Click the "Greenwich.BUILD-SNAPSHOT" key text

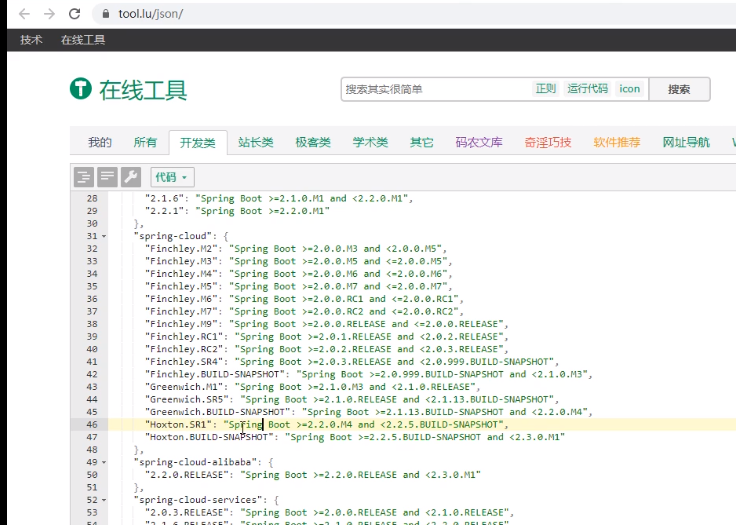[x=218, y=412]
